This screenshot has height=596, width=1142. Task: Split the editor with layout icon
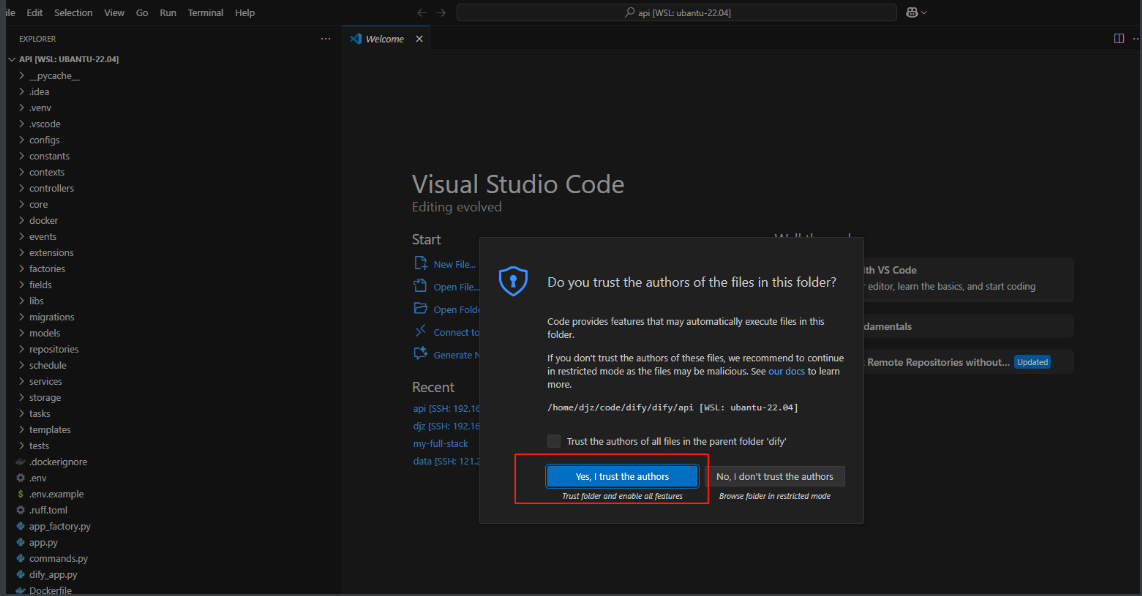coord(1119,39)
